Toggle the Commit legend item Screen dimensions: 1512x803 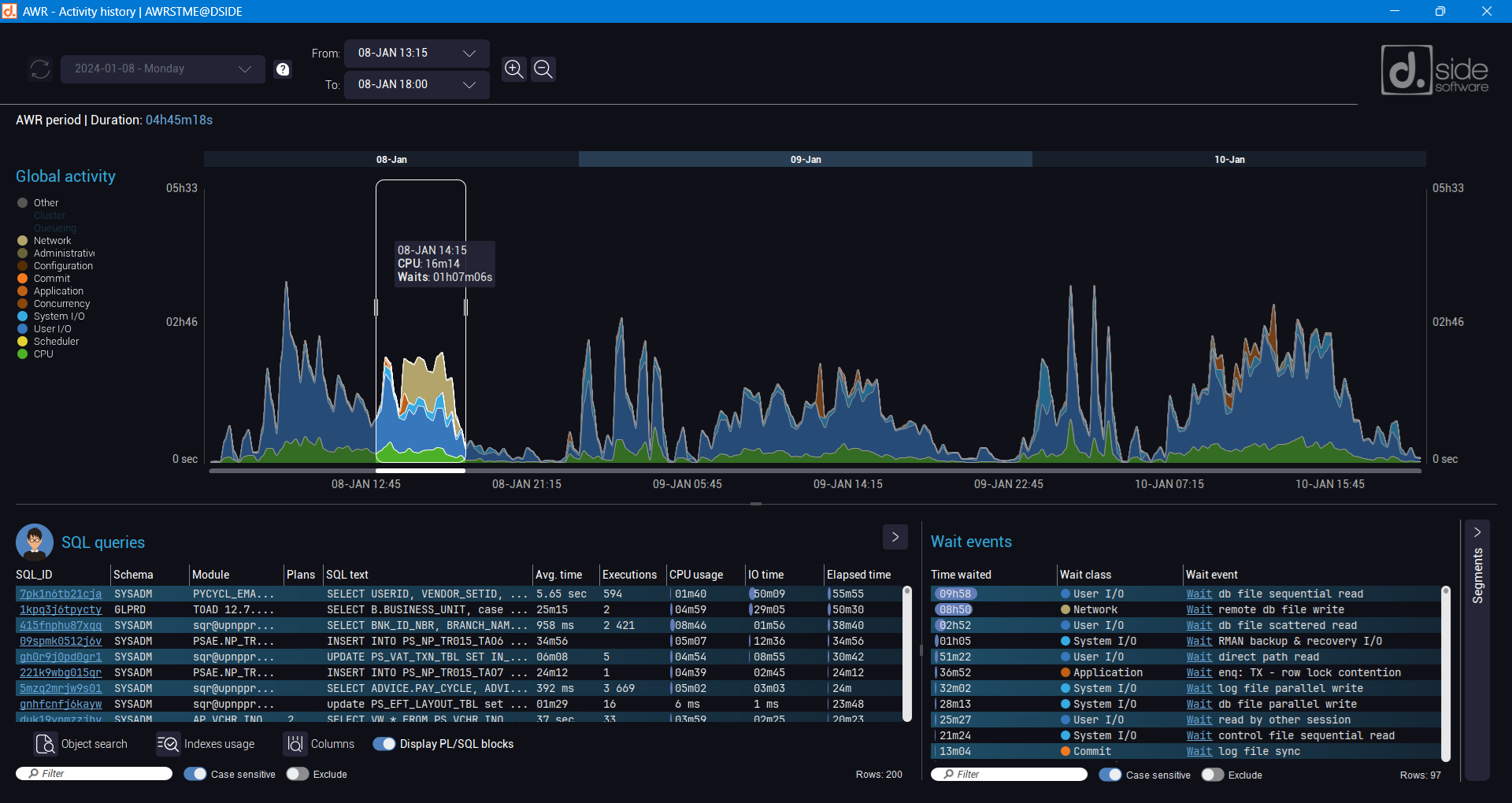tap(43, 279)
